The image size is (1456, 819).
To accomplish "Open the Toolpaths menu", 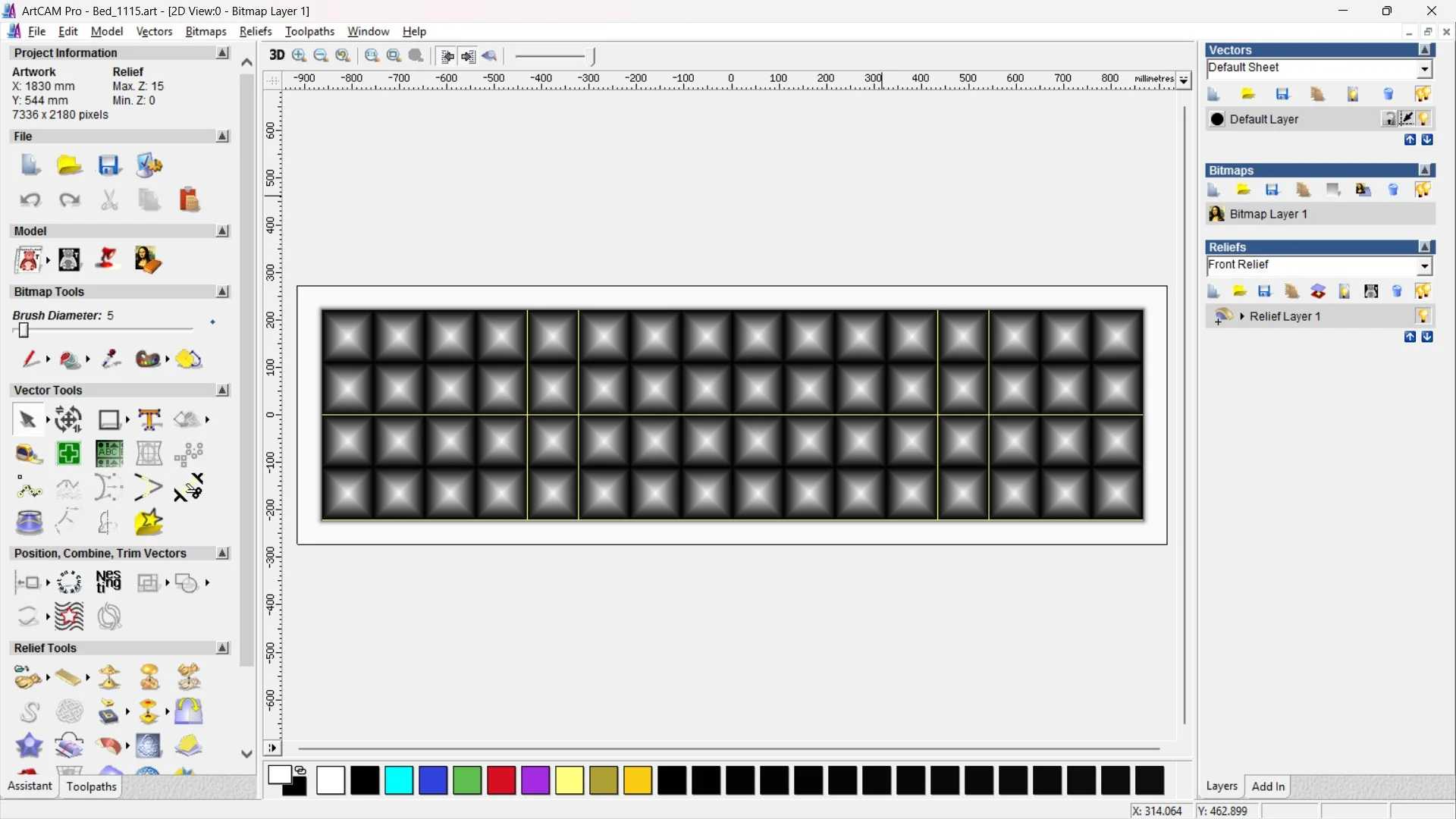I will (309, 31).
